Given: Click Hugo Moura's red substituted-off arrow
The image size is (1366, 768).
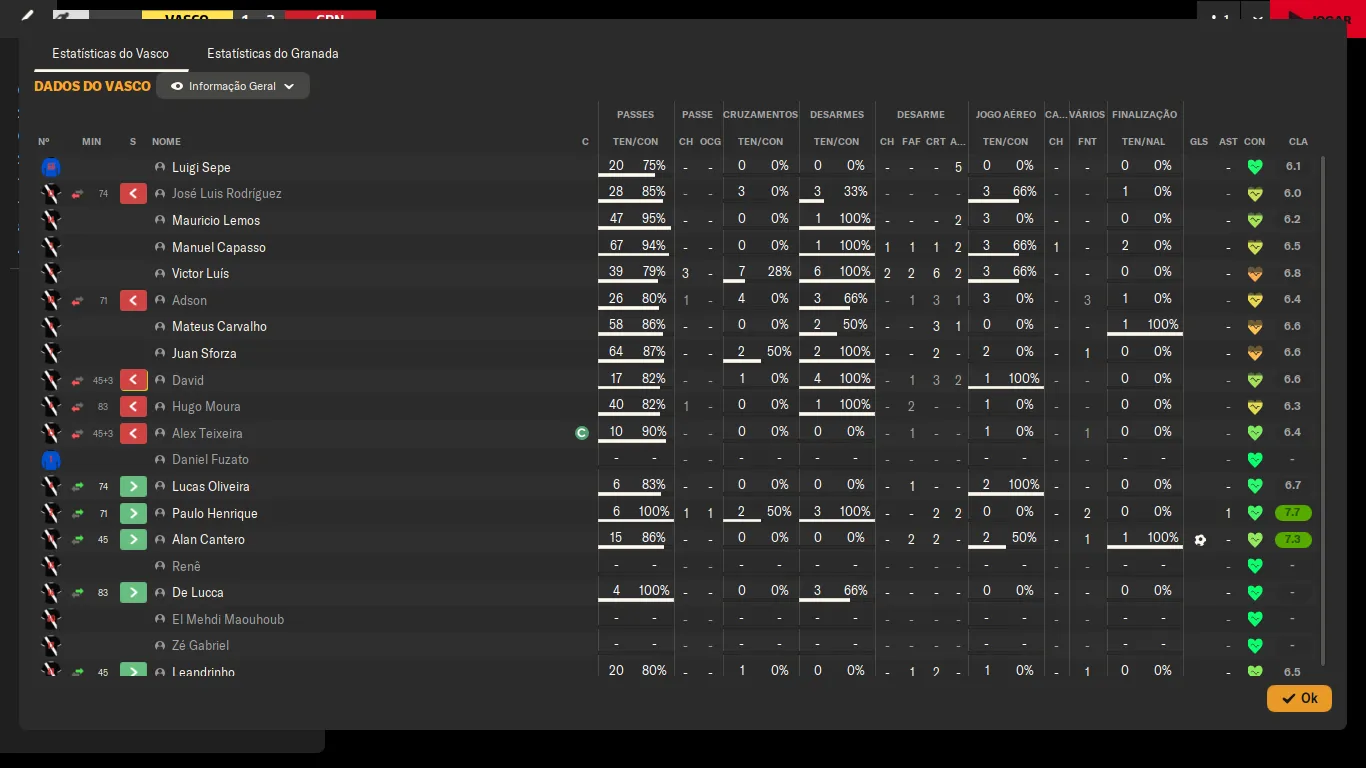Looking at the screenshot, I should tap(134, 406).
